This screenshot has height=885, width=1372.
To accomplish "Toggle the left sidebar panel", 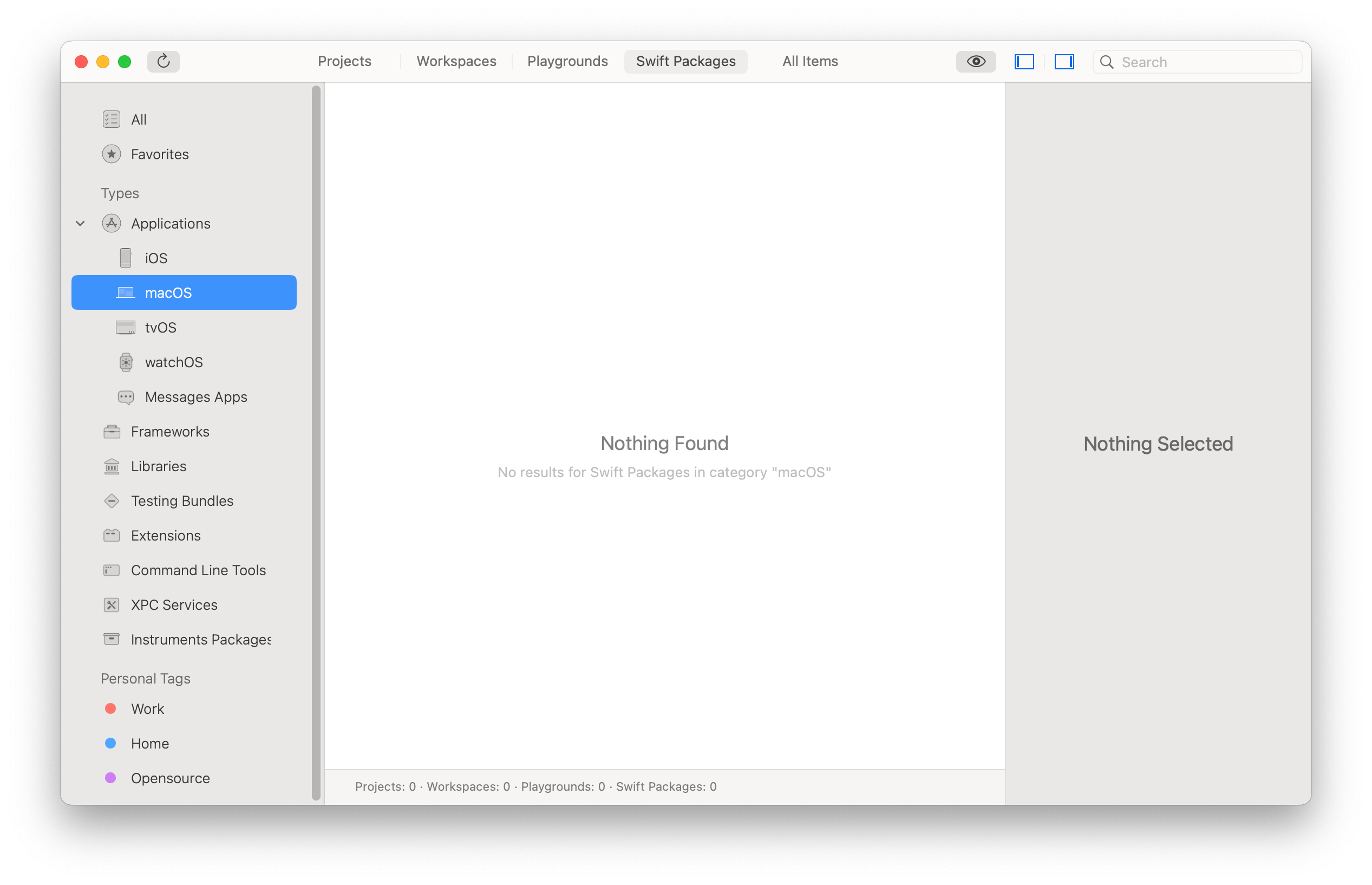I will click(1024, 62).
